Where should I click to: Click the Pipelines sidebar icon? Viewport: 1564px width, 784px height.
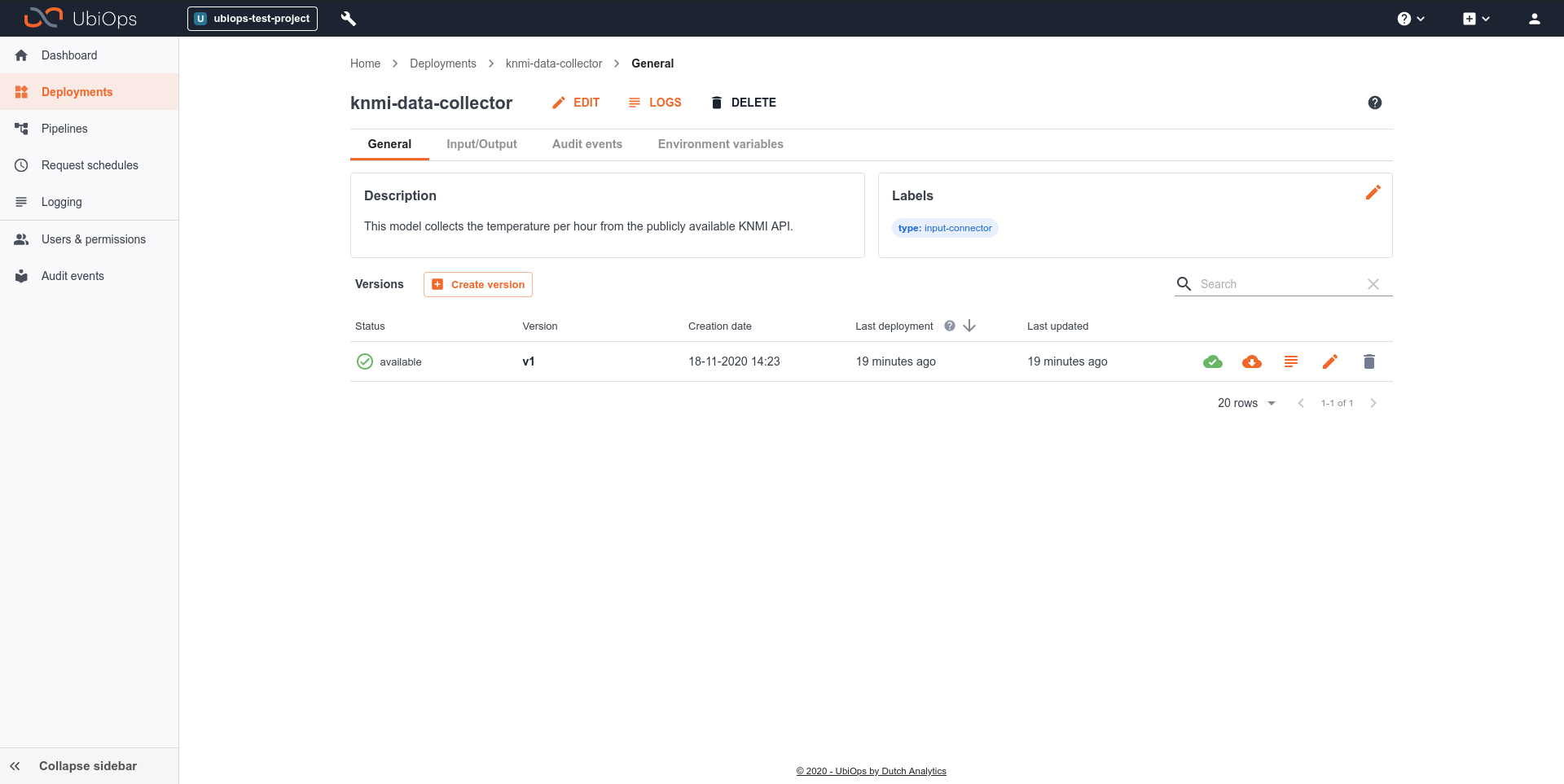coord(22,129)
